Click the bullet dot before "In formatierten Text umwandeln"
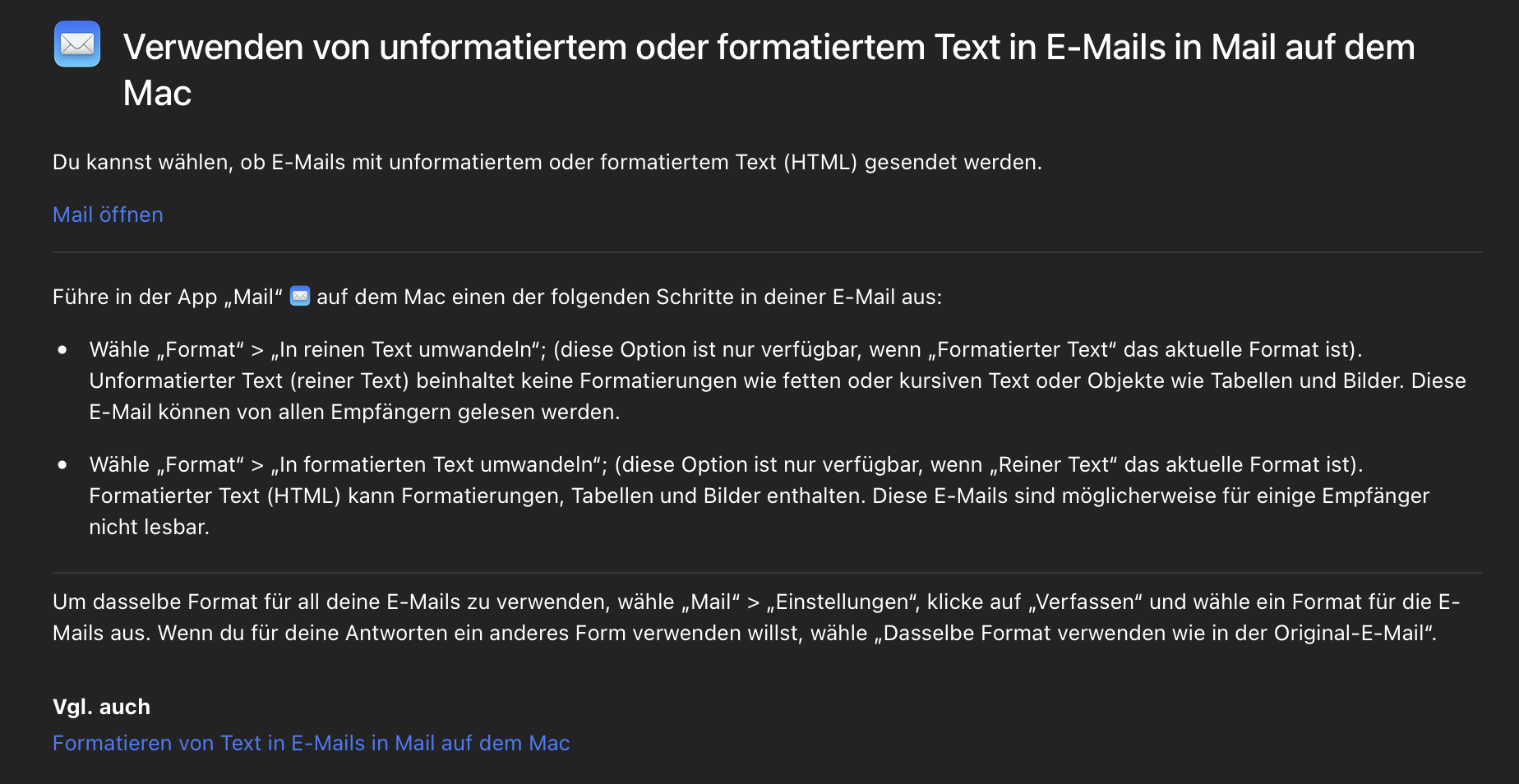Screen dimensions: 1519x784 click(62, 465)
